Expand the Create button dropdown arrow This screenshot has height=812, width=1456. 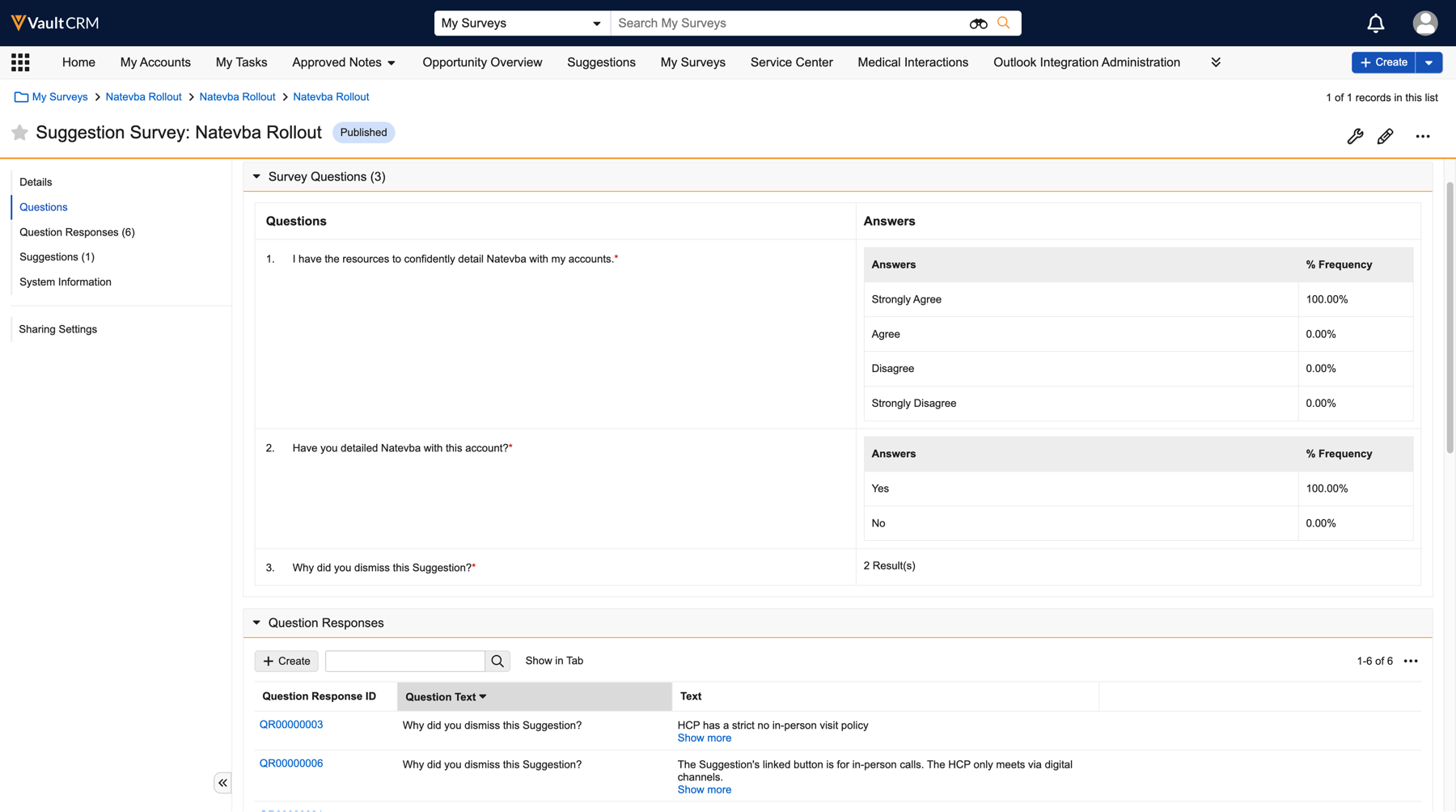click(1429, 62)
